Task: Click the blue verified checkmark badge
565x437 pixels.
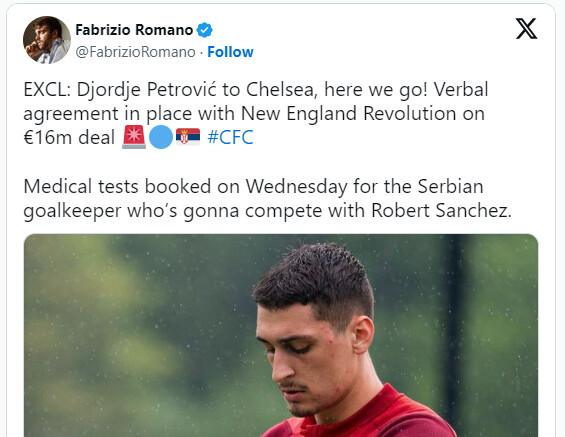Action: [x=205, y=30]
